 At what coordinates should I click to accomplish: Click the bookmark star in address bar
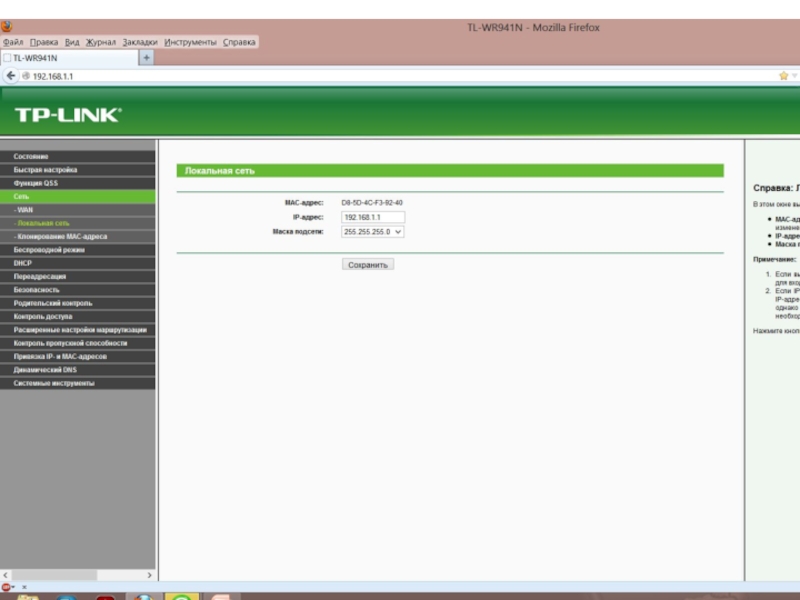pyautogui.click(x=783, y=76)
